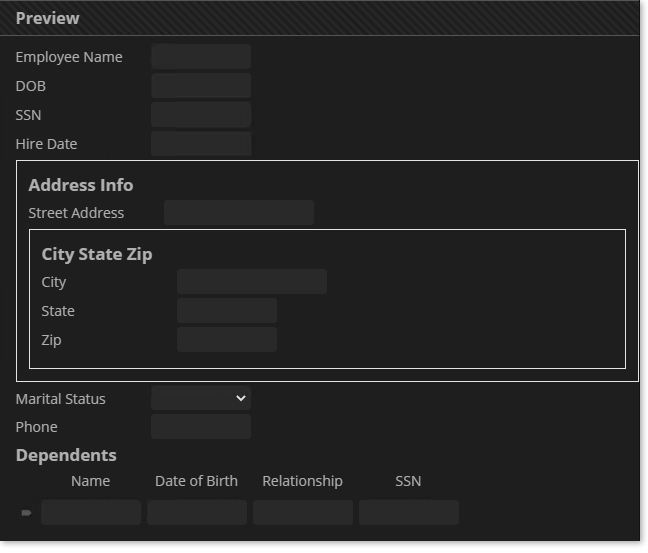
Task: Select the State input box
Action: tap(227, 311)
